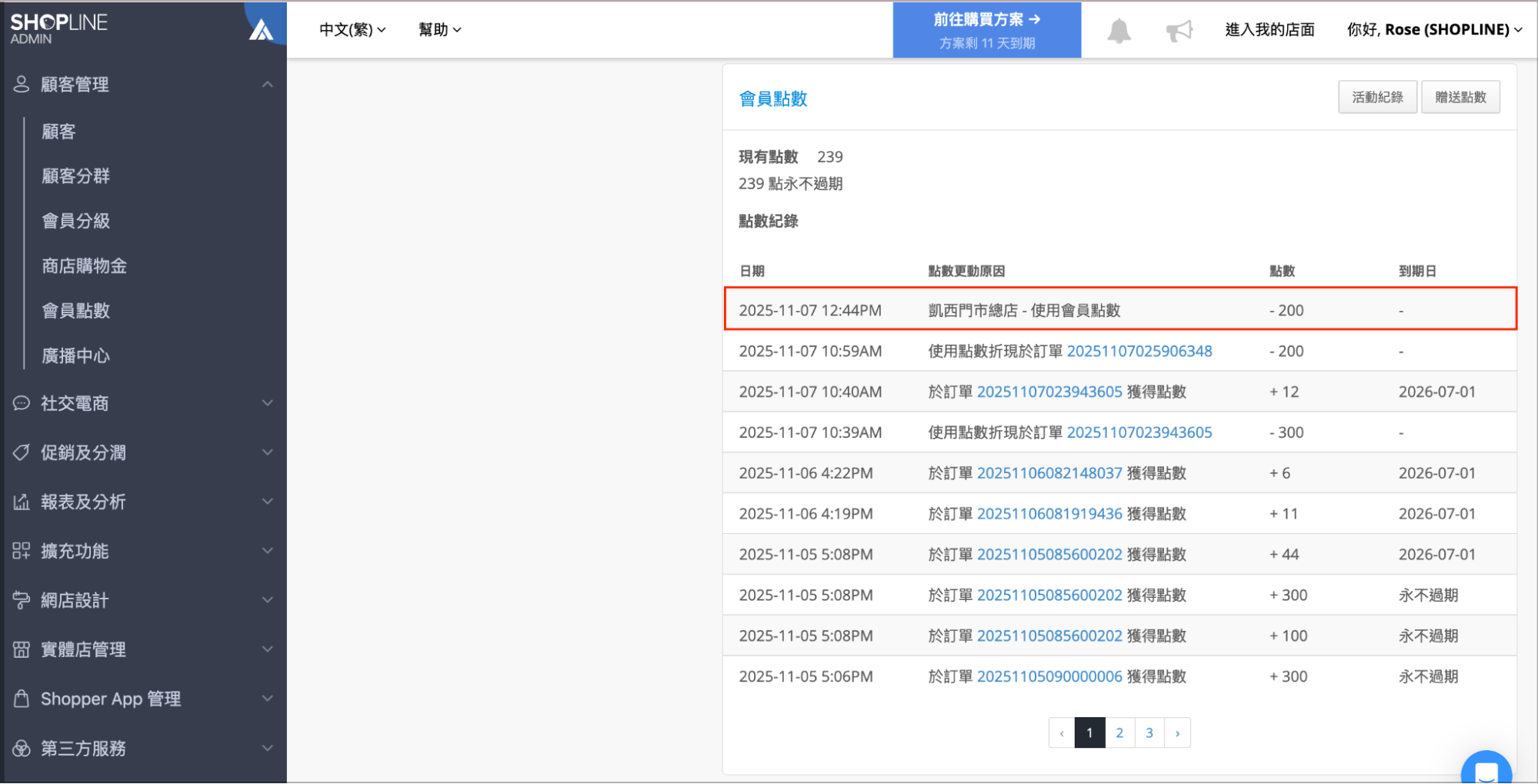
Task: Open the 中文(繁) language dropdown
Action: pos(352,29)
